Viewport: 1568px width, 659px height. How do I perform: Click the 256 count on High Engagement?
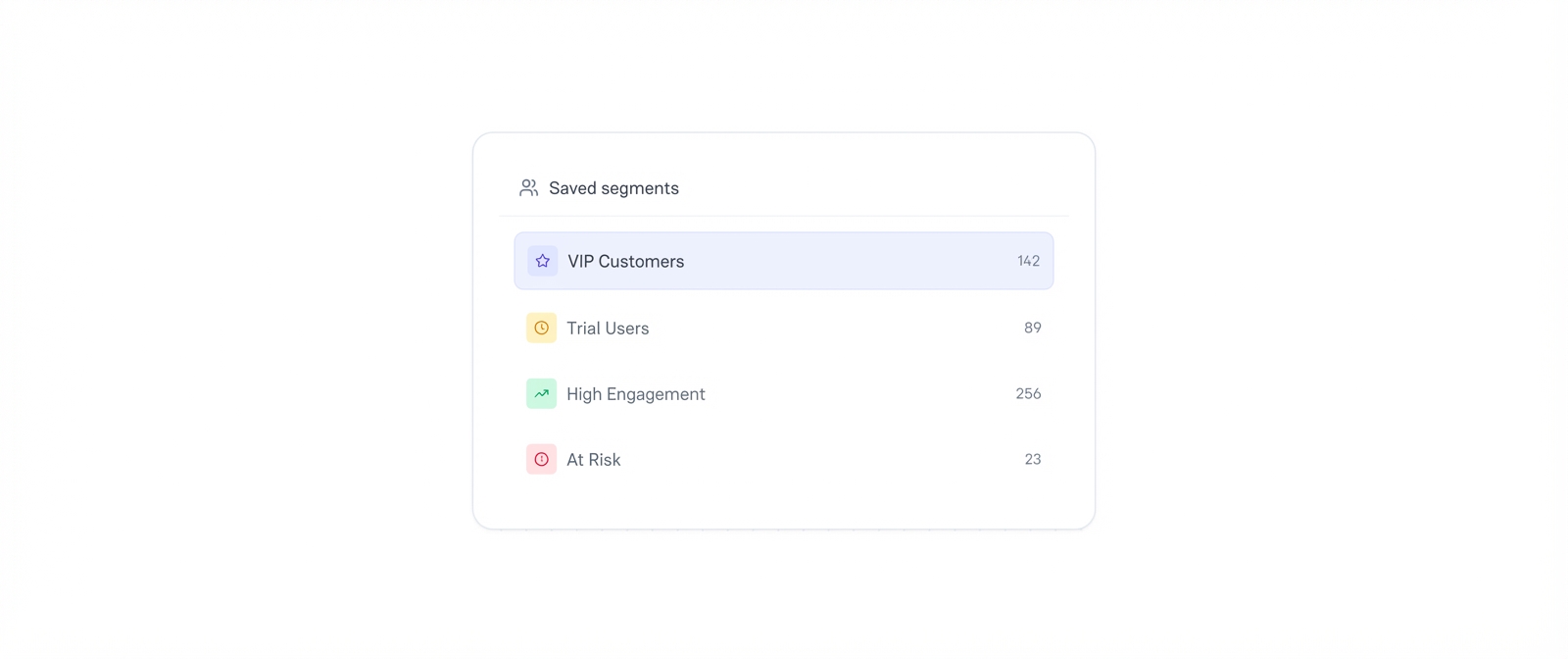1028,393
